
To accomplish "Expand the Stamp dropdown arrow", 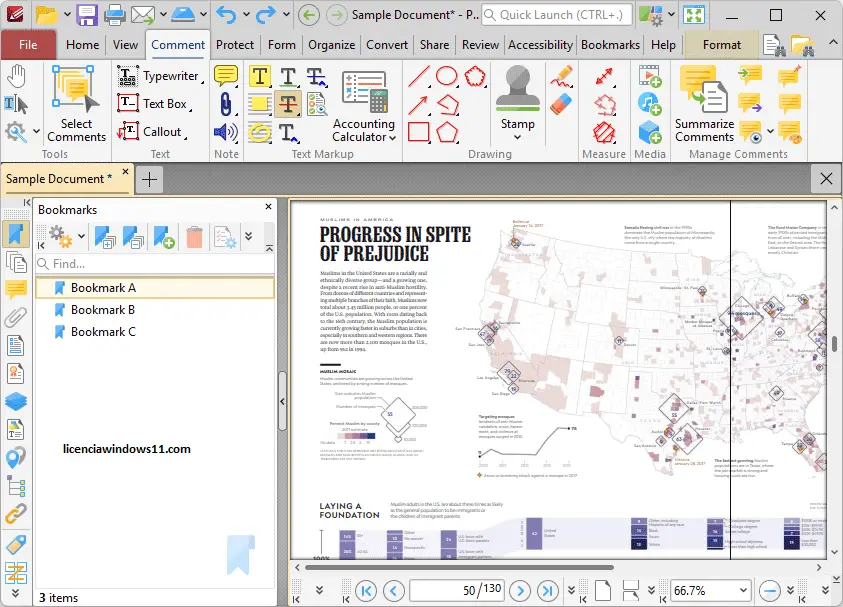I will click(517, 138).
